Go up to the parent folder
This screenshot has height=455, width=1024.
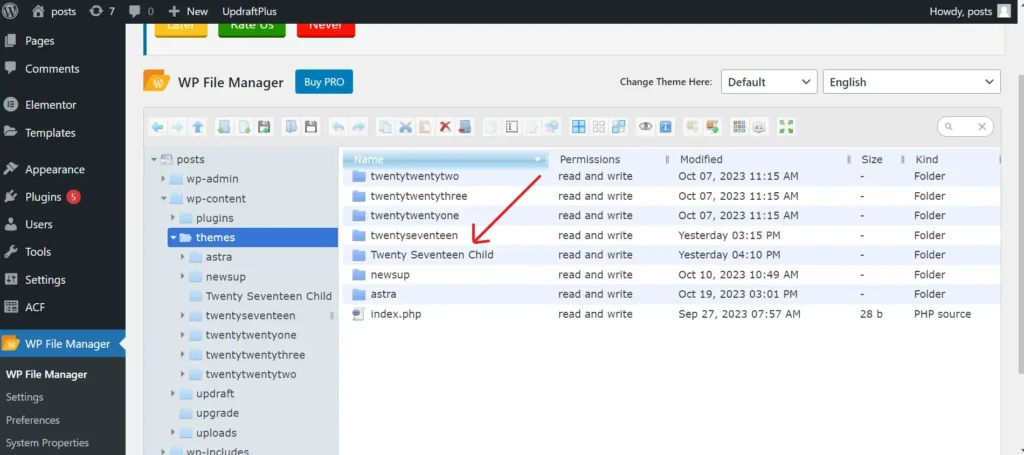pos(198,127)
